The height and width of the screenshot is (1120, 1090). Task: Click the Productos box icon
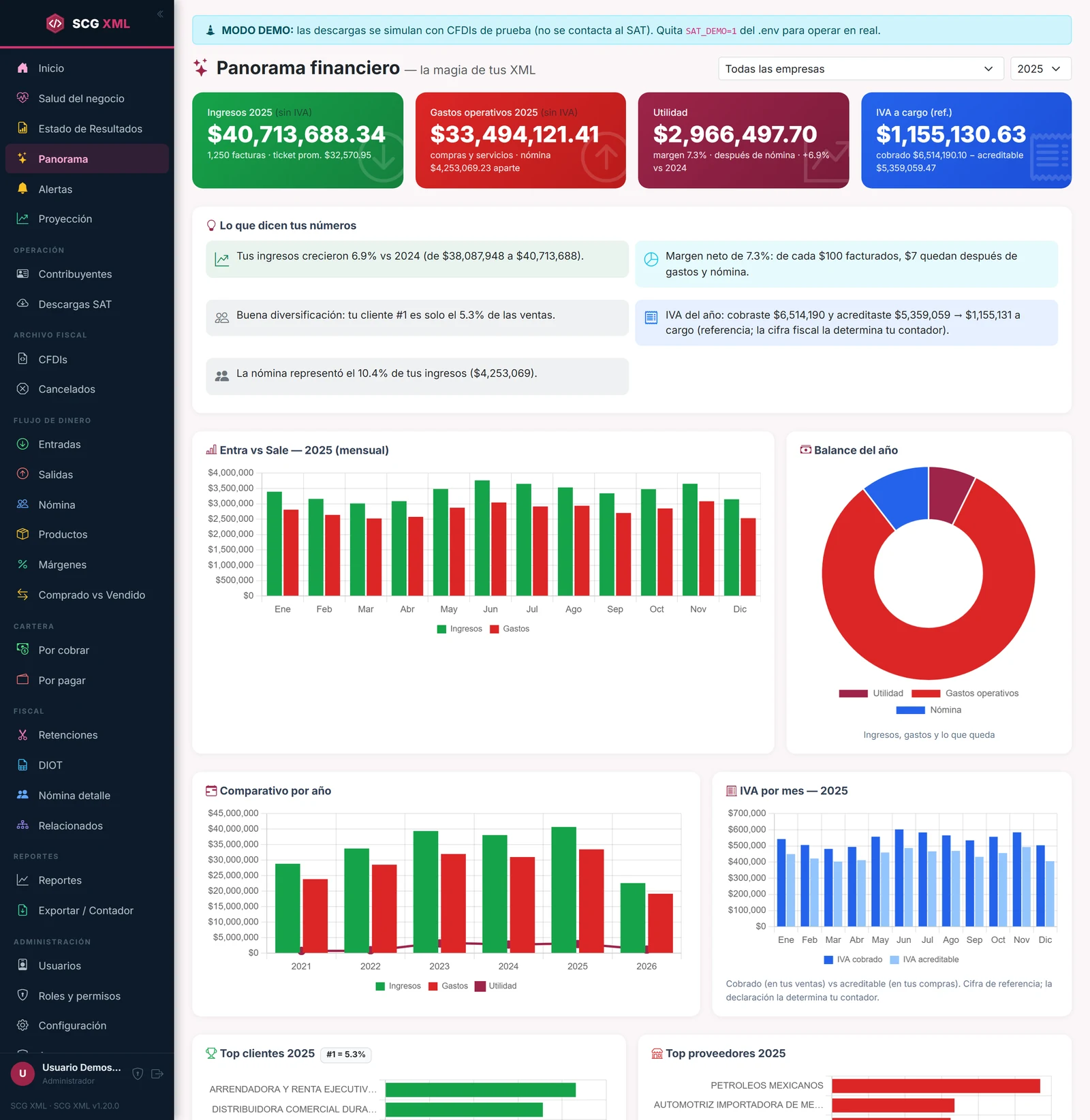pyautogui.click(x=22, y=534)
